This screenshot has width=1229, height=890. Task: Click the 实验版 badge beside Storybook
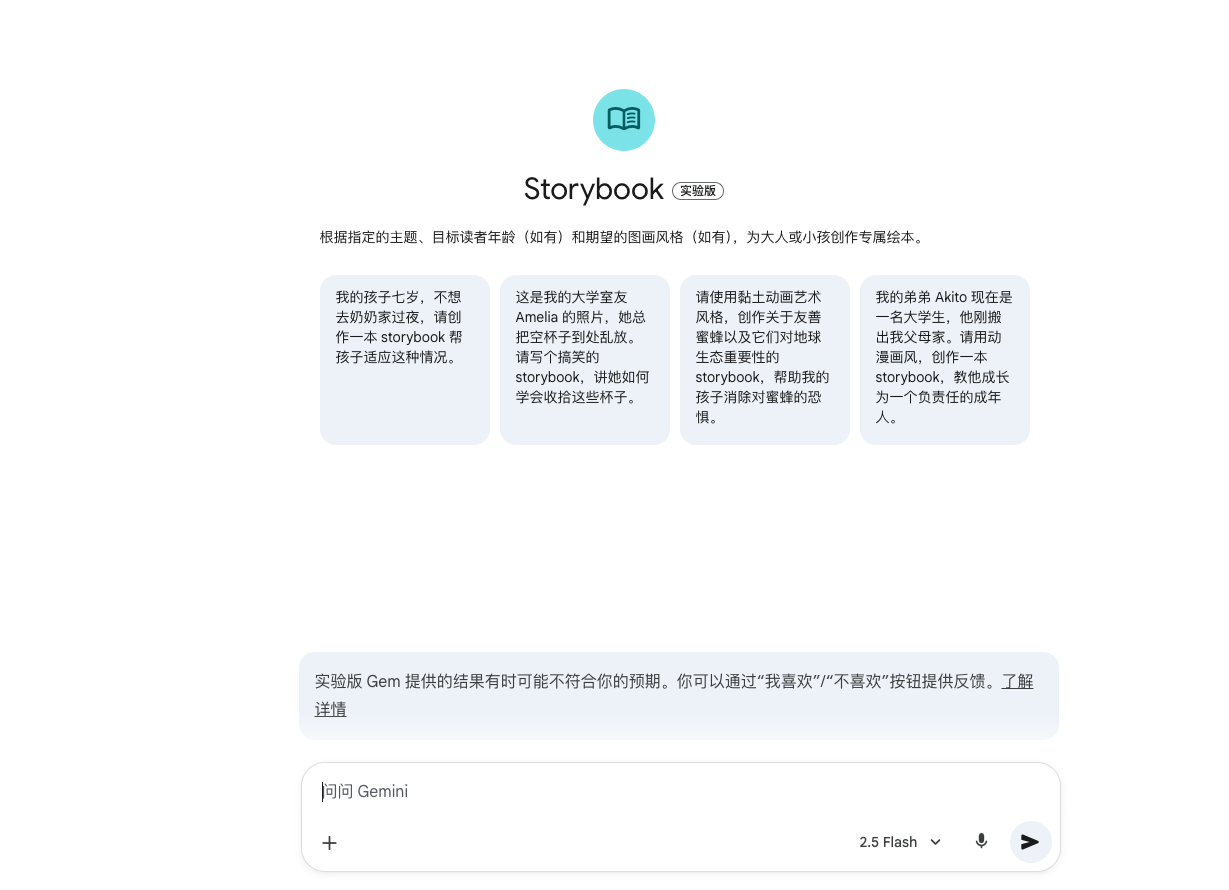point(697,191)
